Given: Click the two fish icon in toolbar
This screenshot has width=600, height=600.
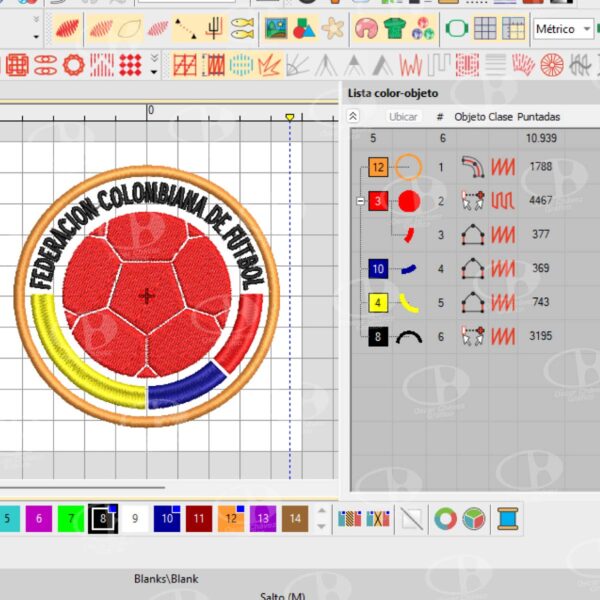Looking at the screenshot, I should point(242,28).
